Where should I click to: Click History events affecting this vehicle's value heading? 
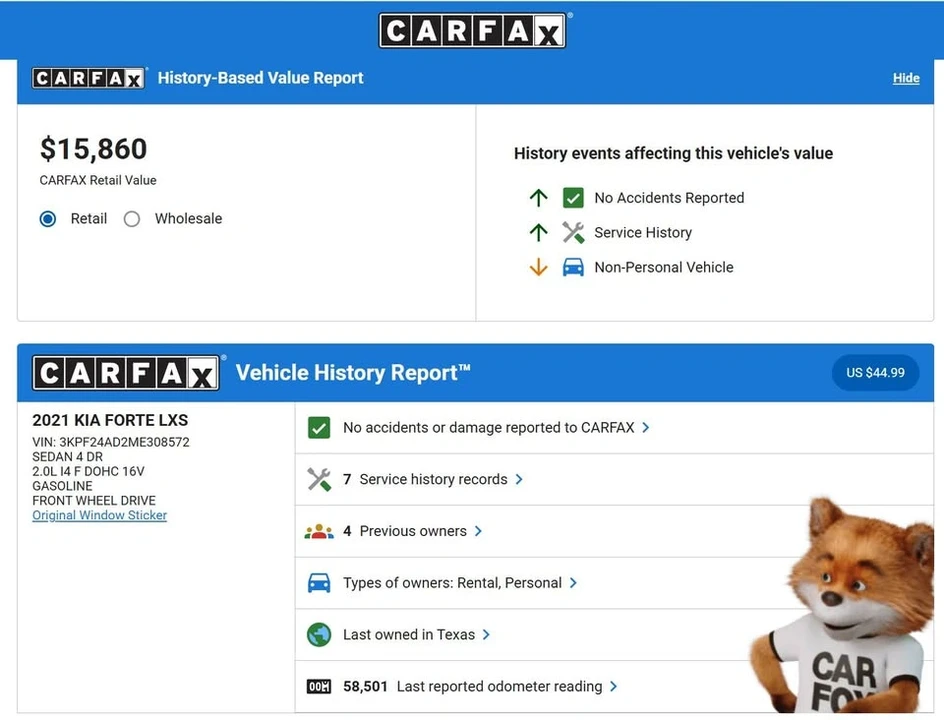click(x=673, y=154)
